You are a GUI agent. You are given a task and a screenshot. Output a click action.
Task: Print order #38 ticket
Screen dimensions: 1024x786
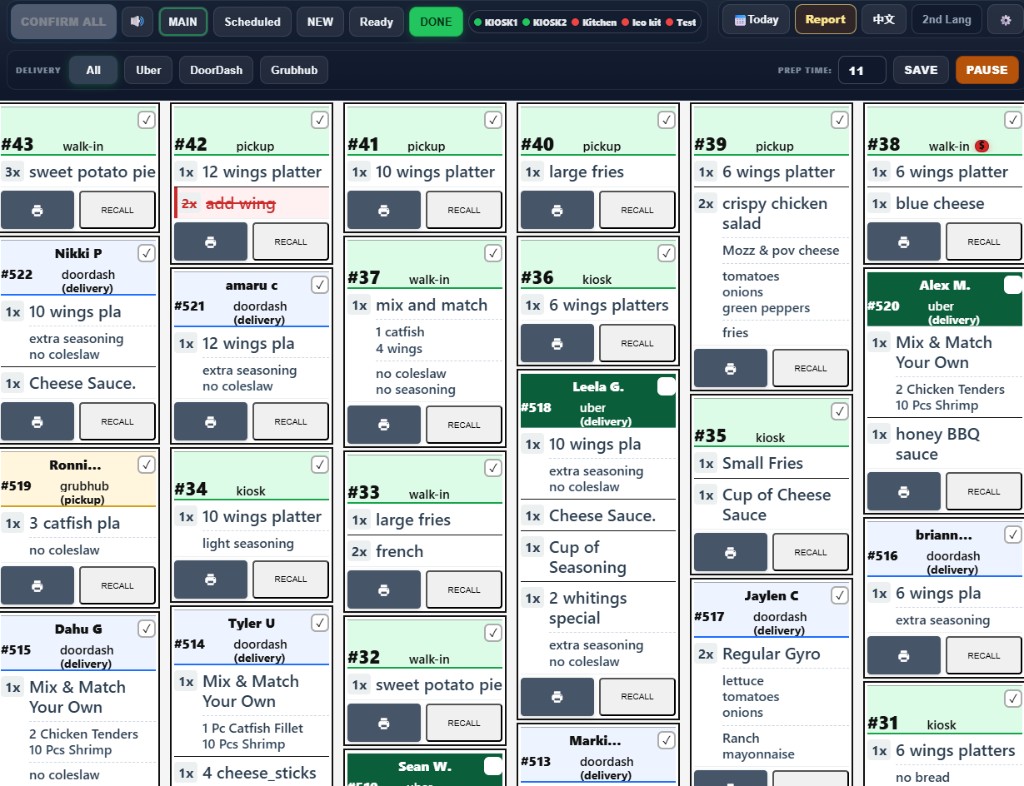click(903, 242)
